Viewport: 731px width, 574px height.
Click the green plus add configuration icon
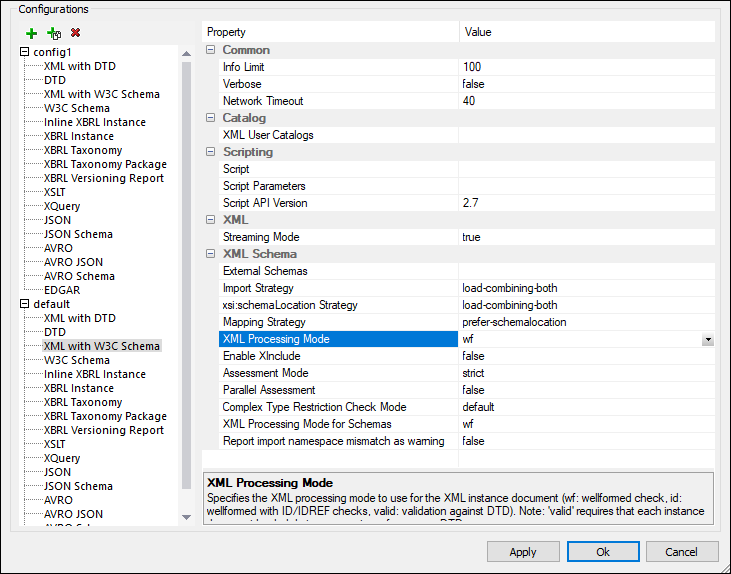tap(32, 33)
